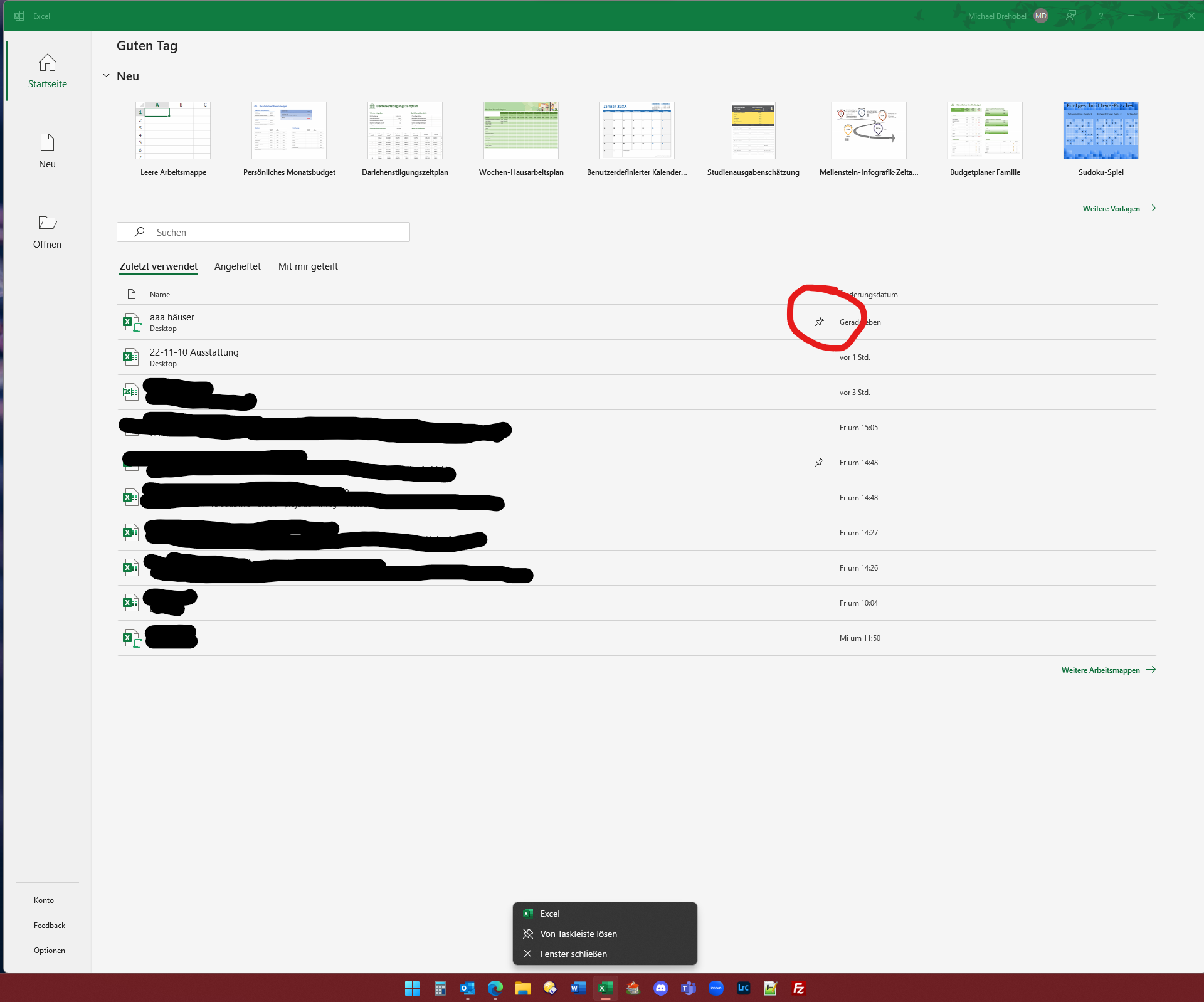The width and height of the screenshot is (1204, 1002).
Task: Toggle the pin on the Fr um 14:48 file
Action: [819, 463]
